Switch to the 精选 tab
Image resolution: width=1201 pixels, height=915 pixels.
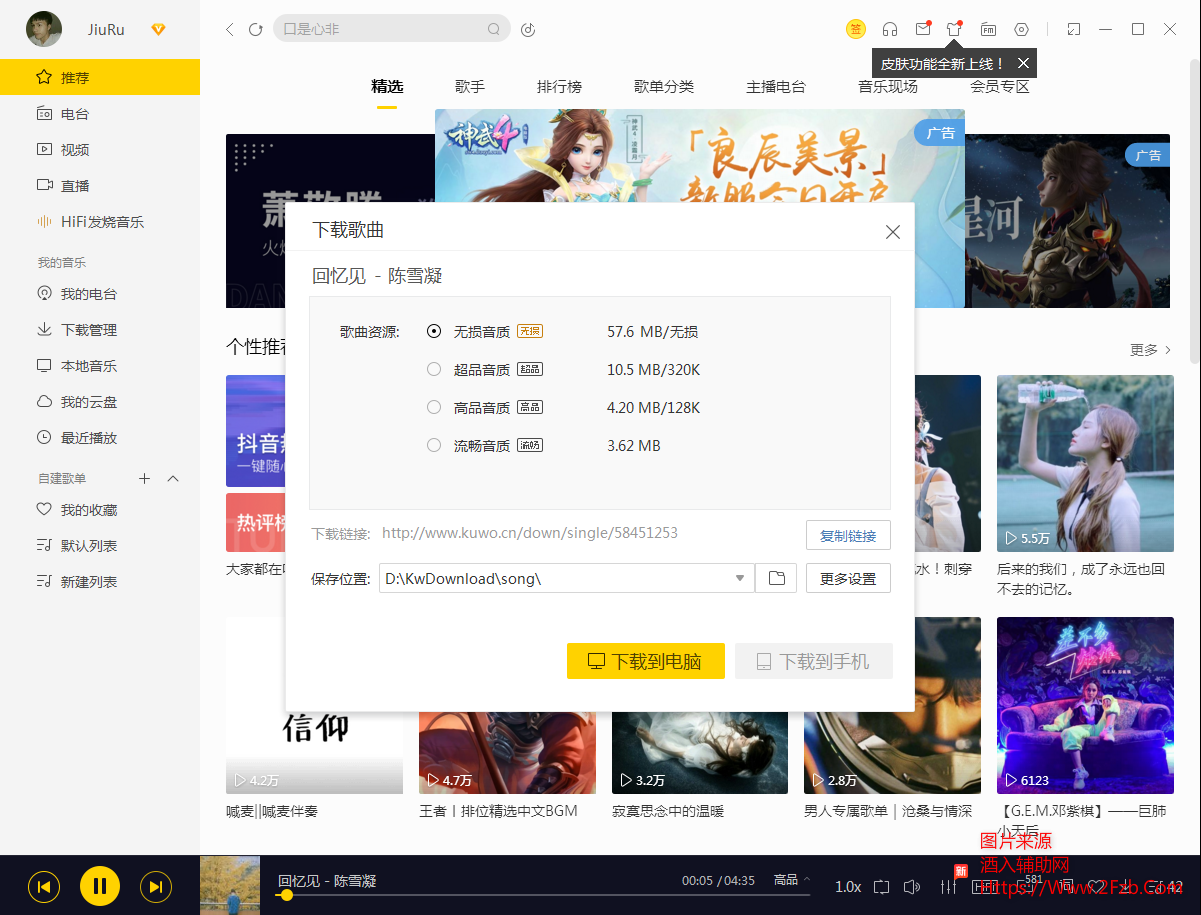387,87
